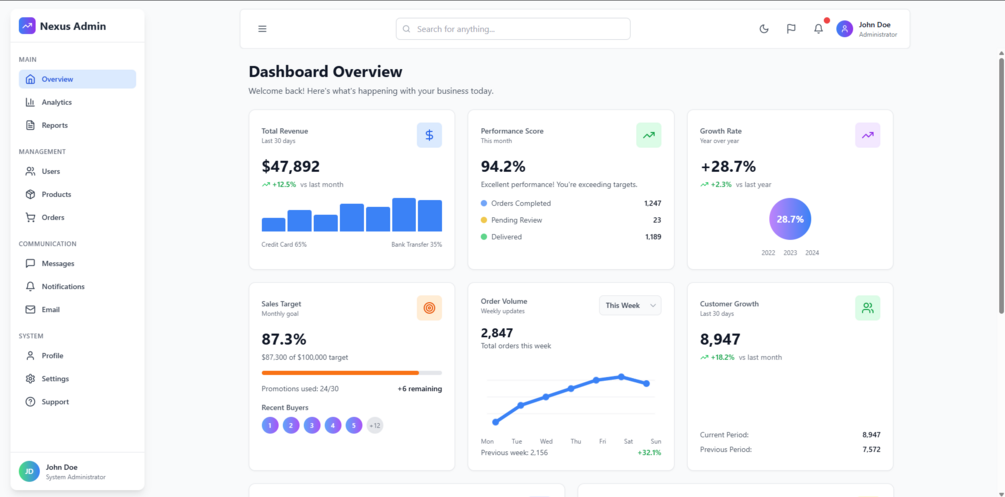The height and width of the screenshot is (497, 1005).
Task: Open Analytics in the sidebar
Action: pos(78,103)
